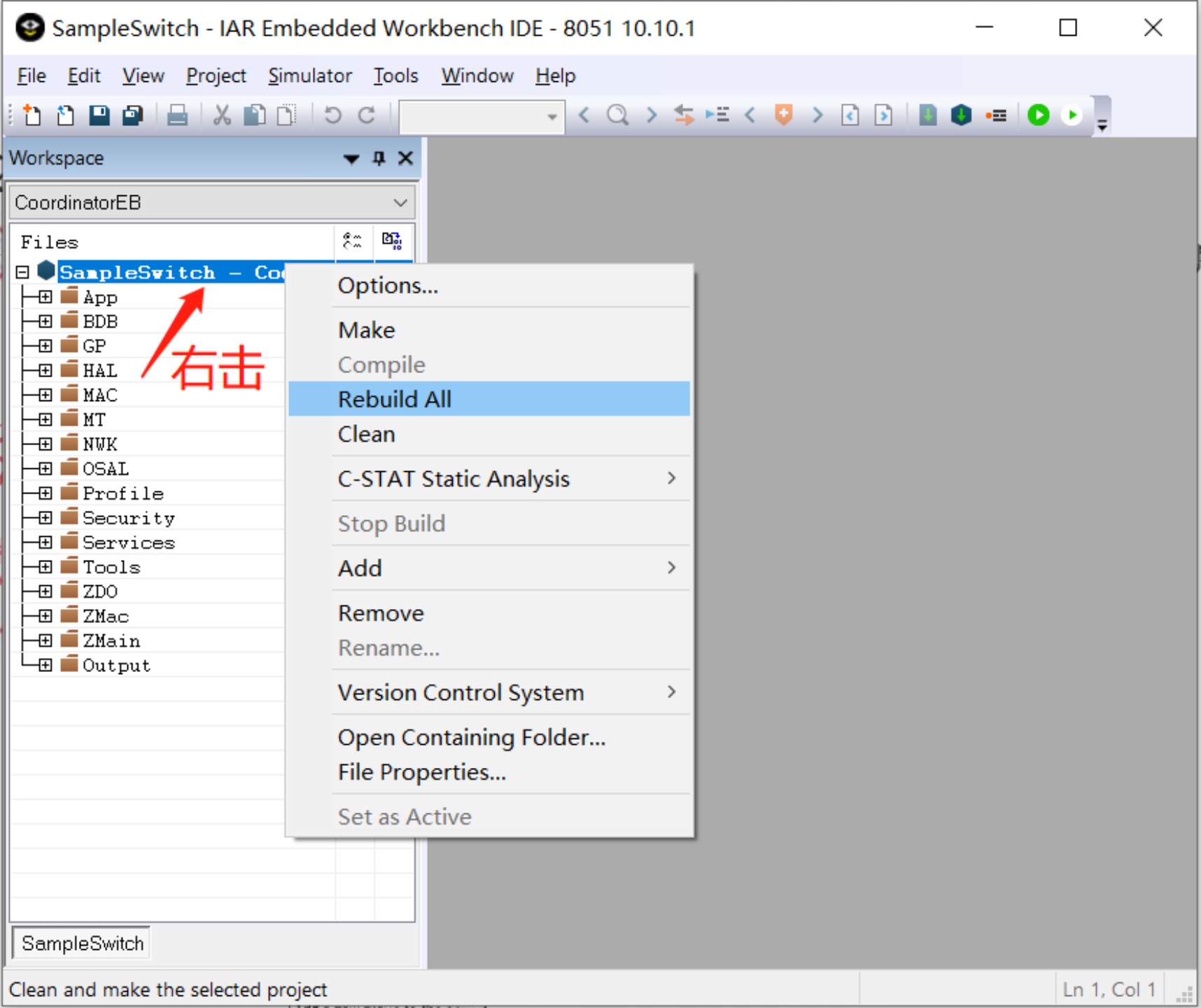This screenshot has width=1201, height=1008.
Task: Click the orange Toggle Bookmark icon
Action: [783, 115]
